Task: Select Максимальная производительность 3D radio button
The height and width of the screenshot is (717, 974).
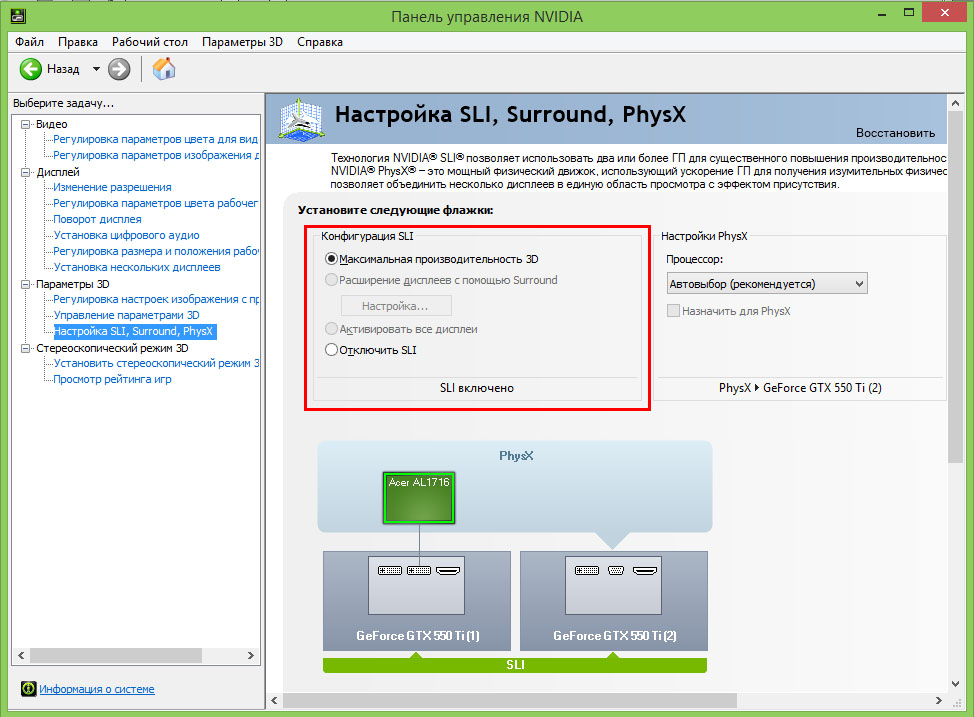Action: (332, 258)
